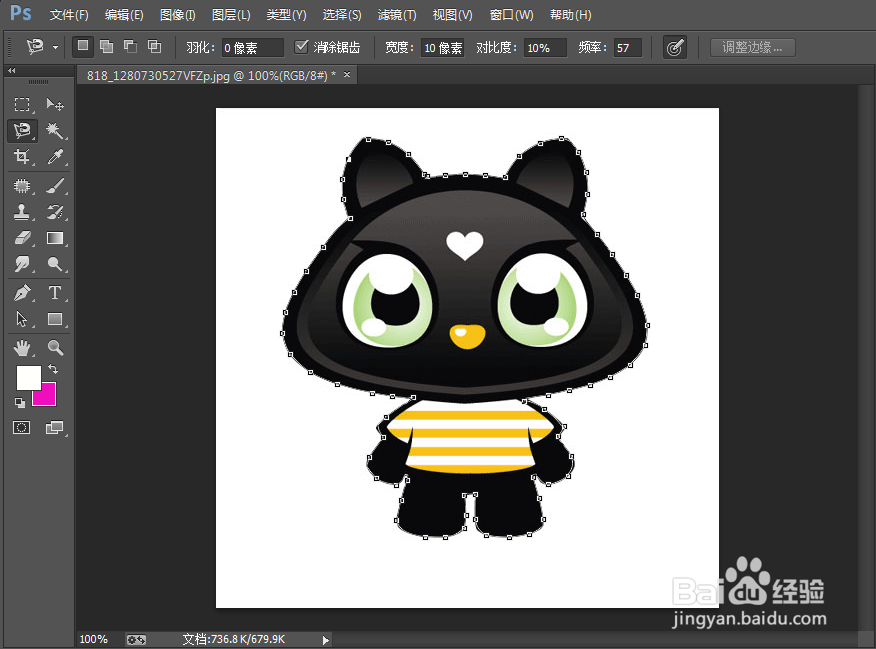Screen dimensions: 876x649
Task: Open the 文件(F) menu
Action: pos(69,15)
